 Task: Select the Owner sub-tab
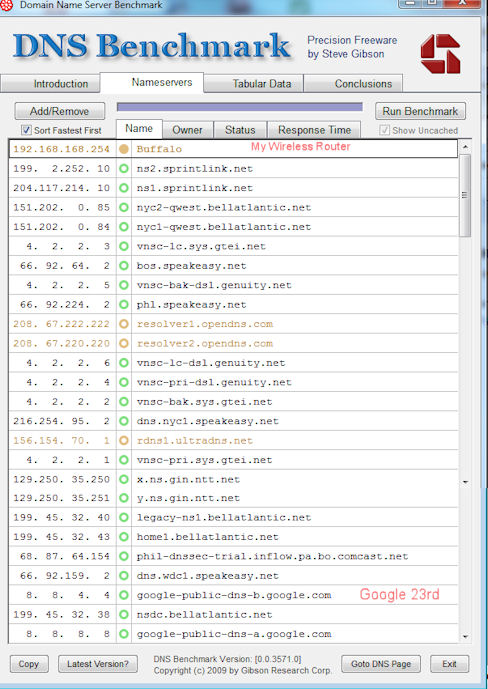[188, 130]
